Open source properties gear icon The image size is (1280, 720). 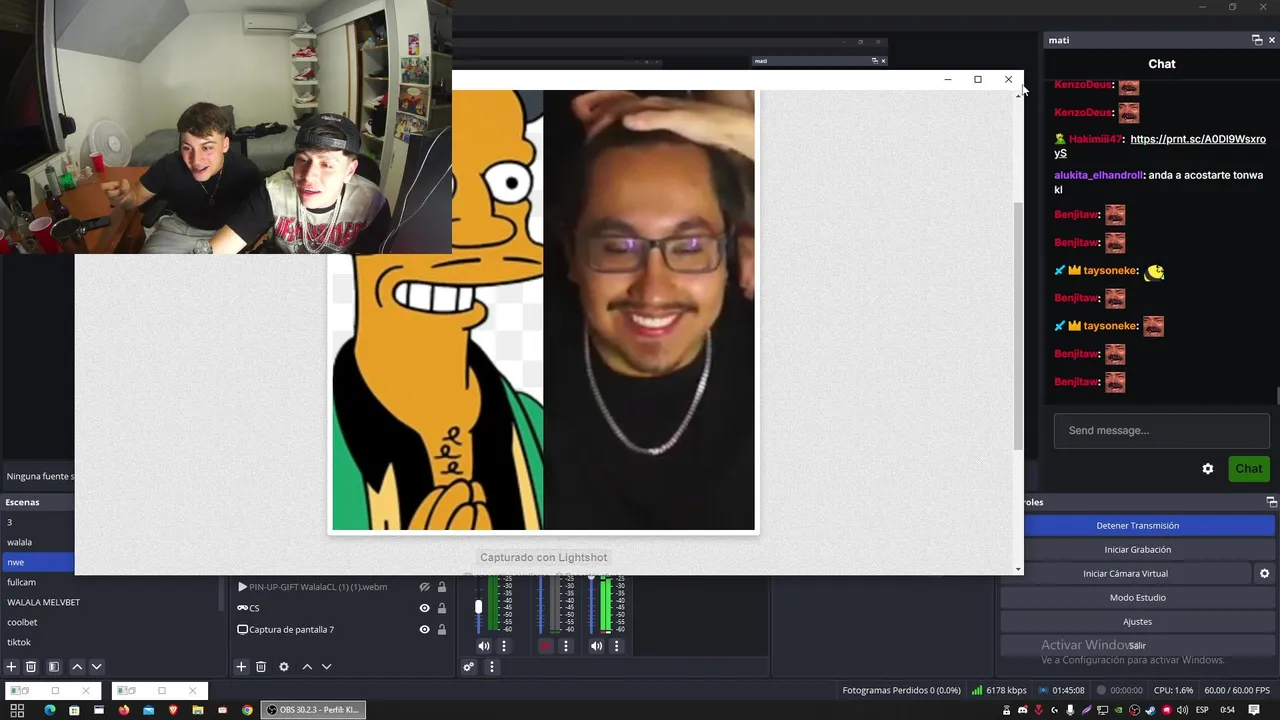click(284, 667)
